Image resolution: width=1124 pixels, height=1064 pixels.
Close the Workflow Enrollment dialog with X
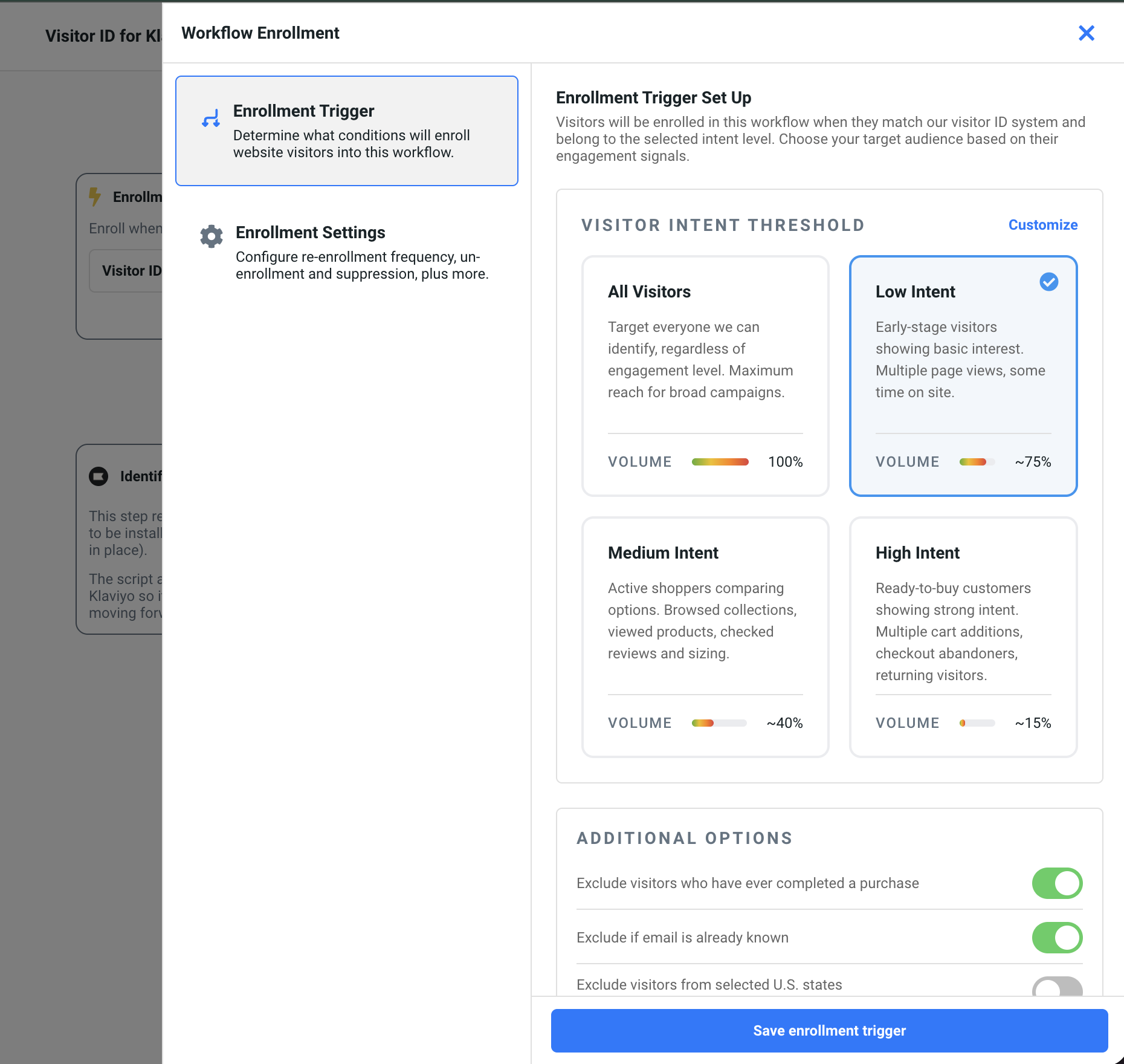(1086, 33)
